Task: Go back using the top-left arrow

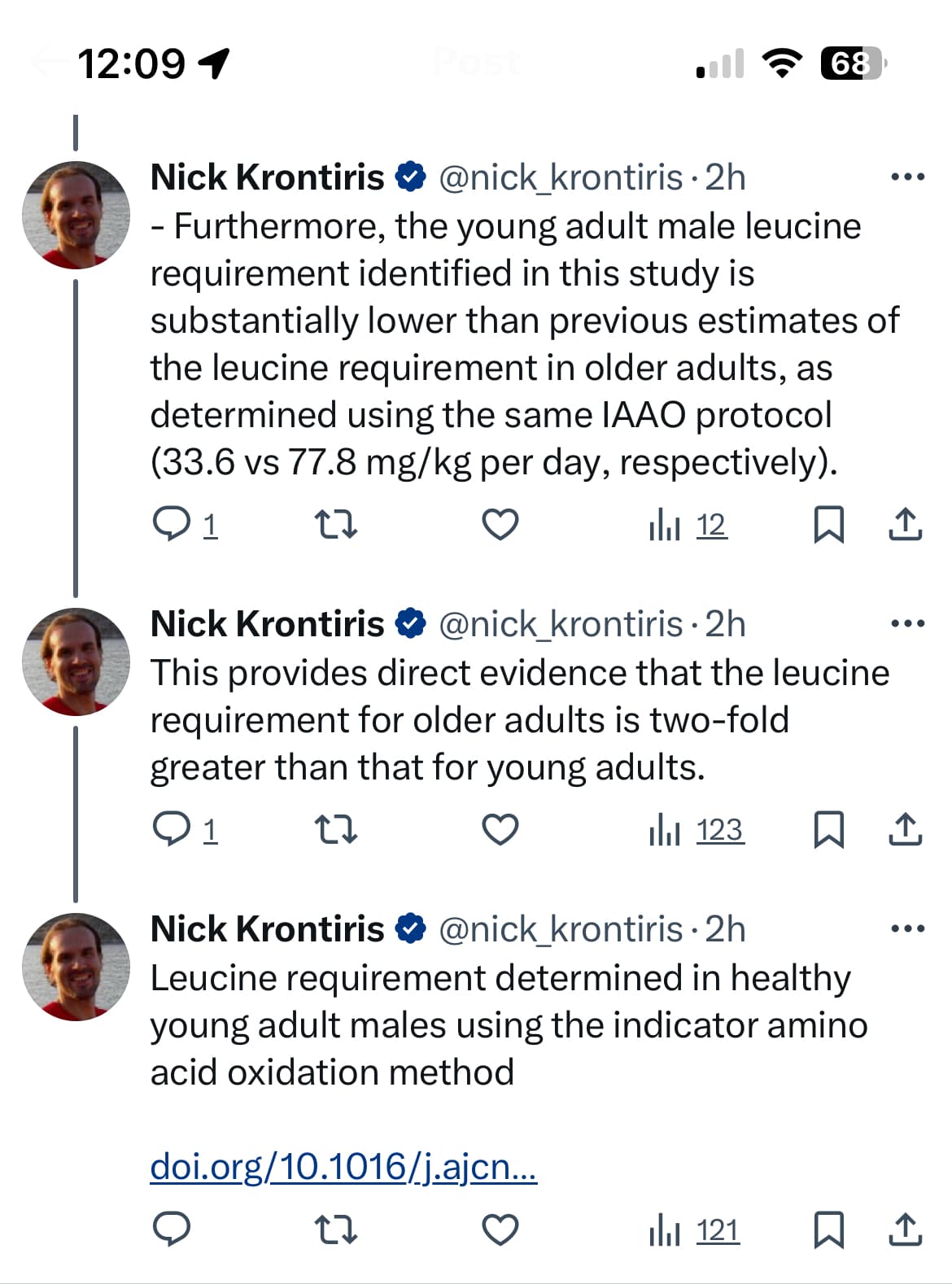Action: click(47, 63)
